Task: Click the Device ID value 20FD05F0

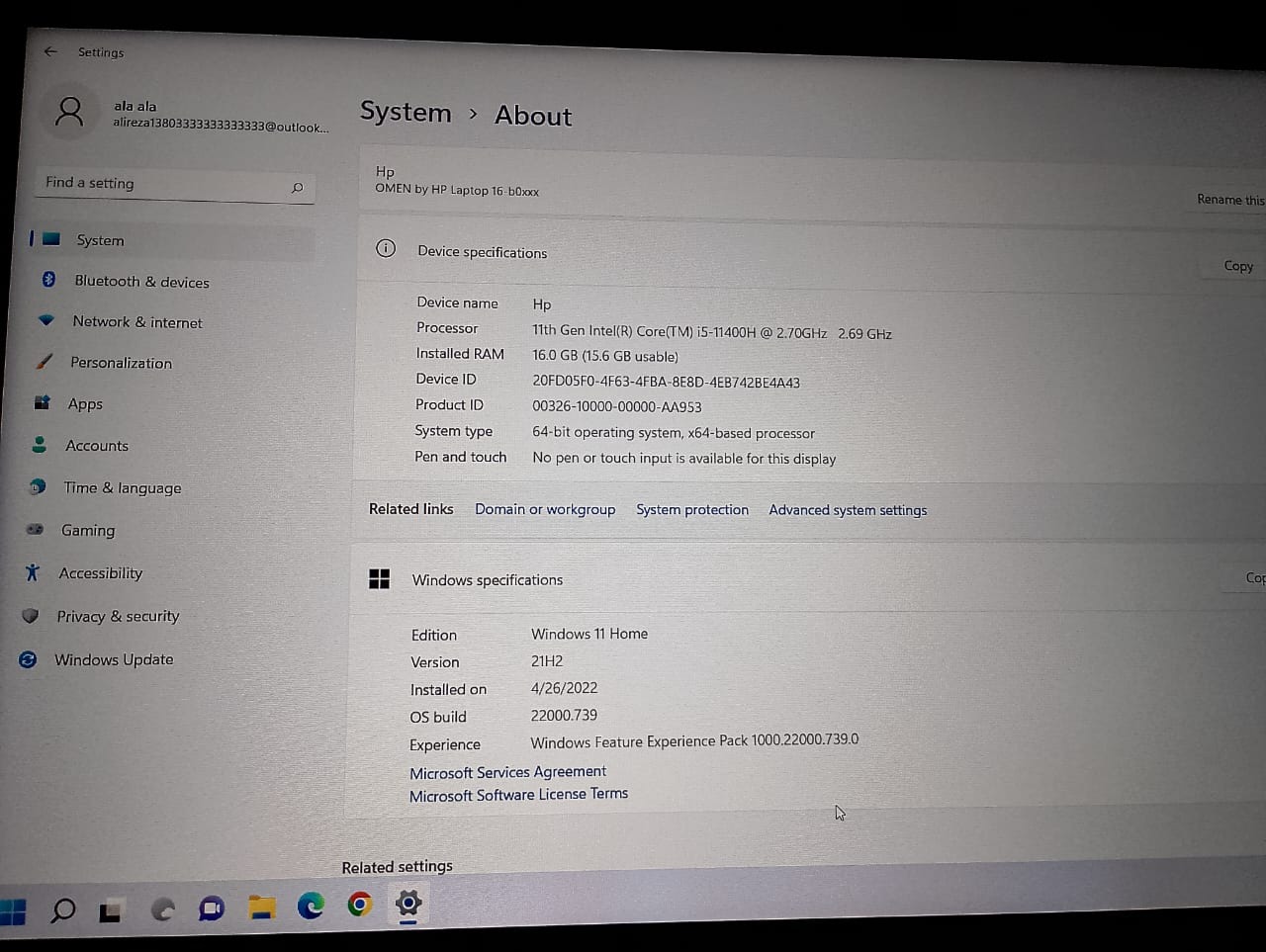Action: [666, 382]
